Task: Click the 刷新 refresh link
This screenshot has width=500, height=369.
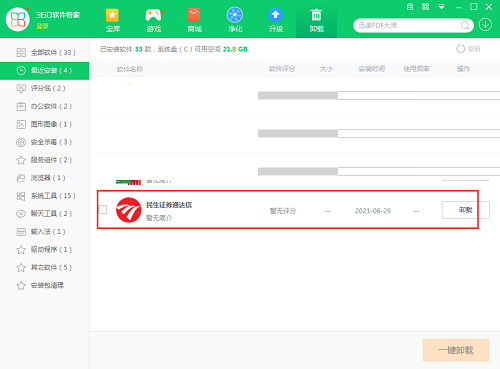Action: pos(468,49)
